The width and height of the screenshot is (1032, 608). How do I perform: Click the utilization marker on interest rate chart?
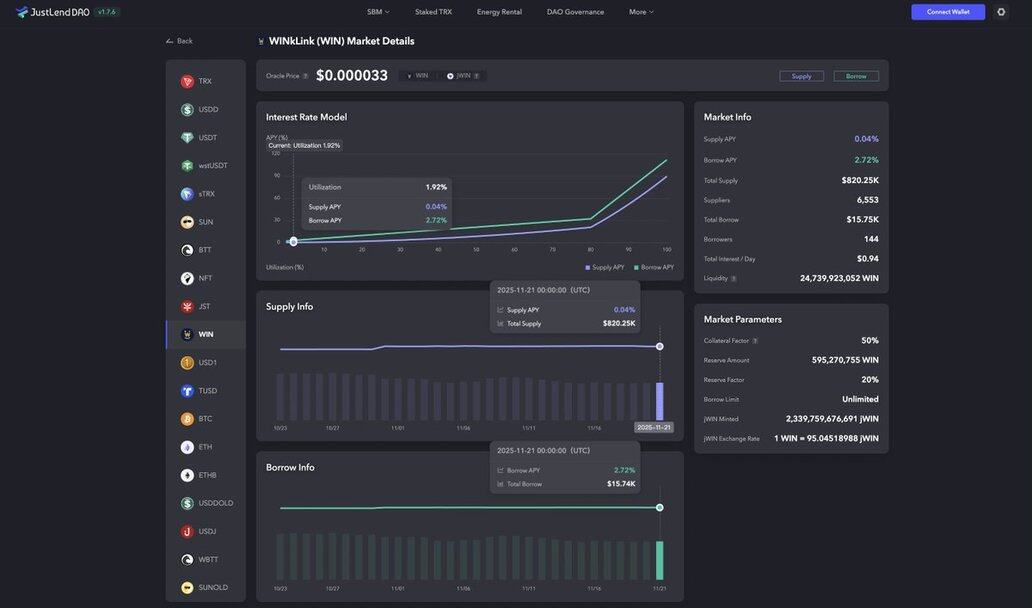pos(293,241)
